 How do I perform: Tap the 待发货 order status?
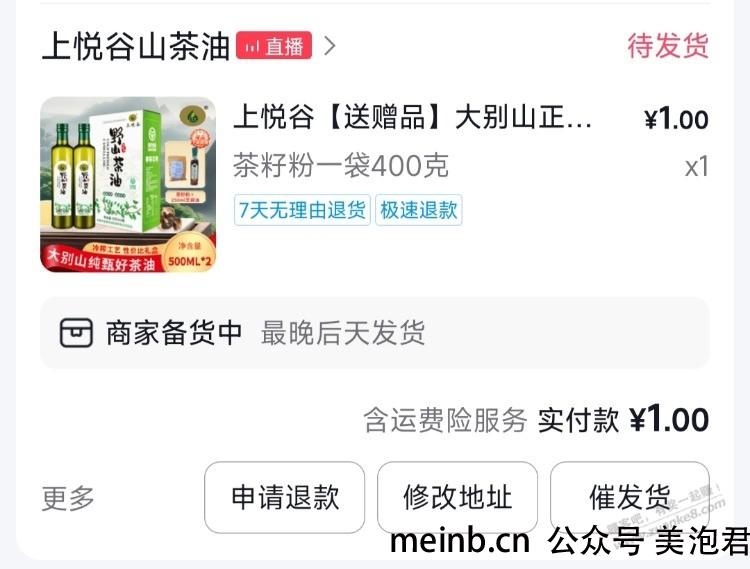click(x=668, y=46)
